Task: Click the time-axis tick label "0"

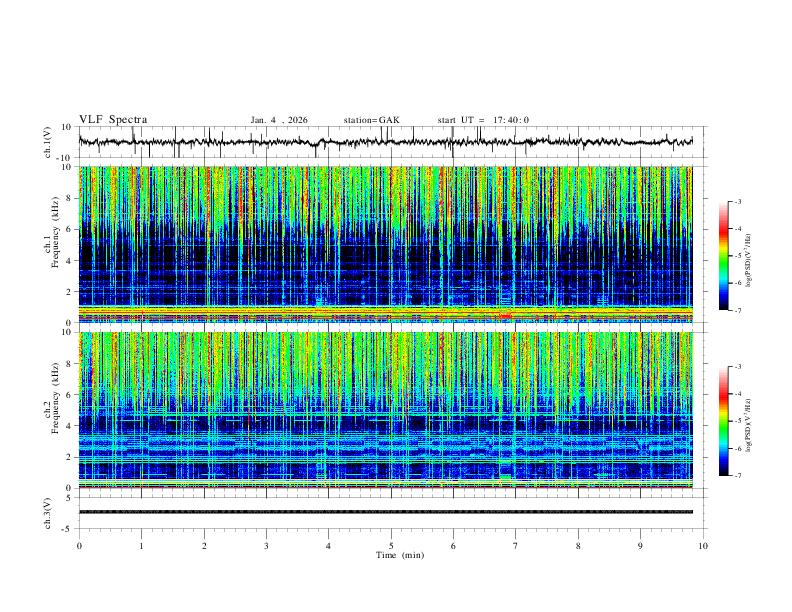Action: click(79, 546)
